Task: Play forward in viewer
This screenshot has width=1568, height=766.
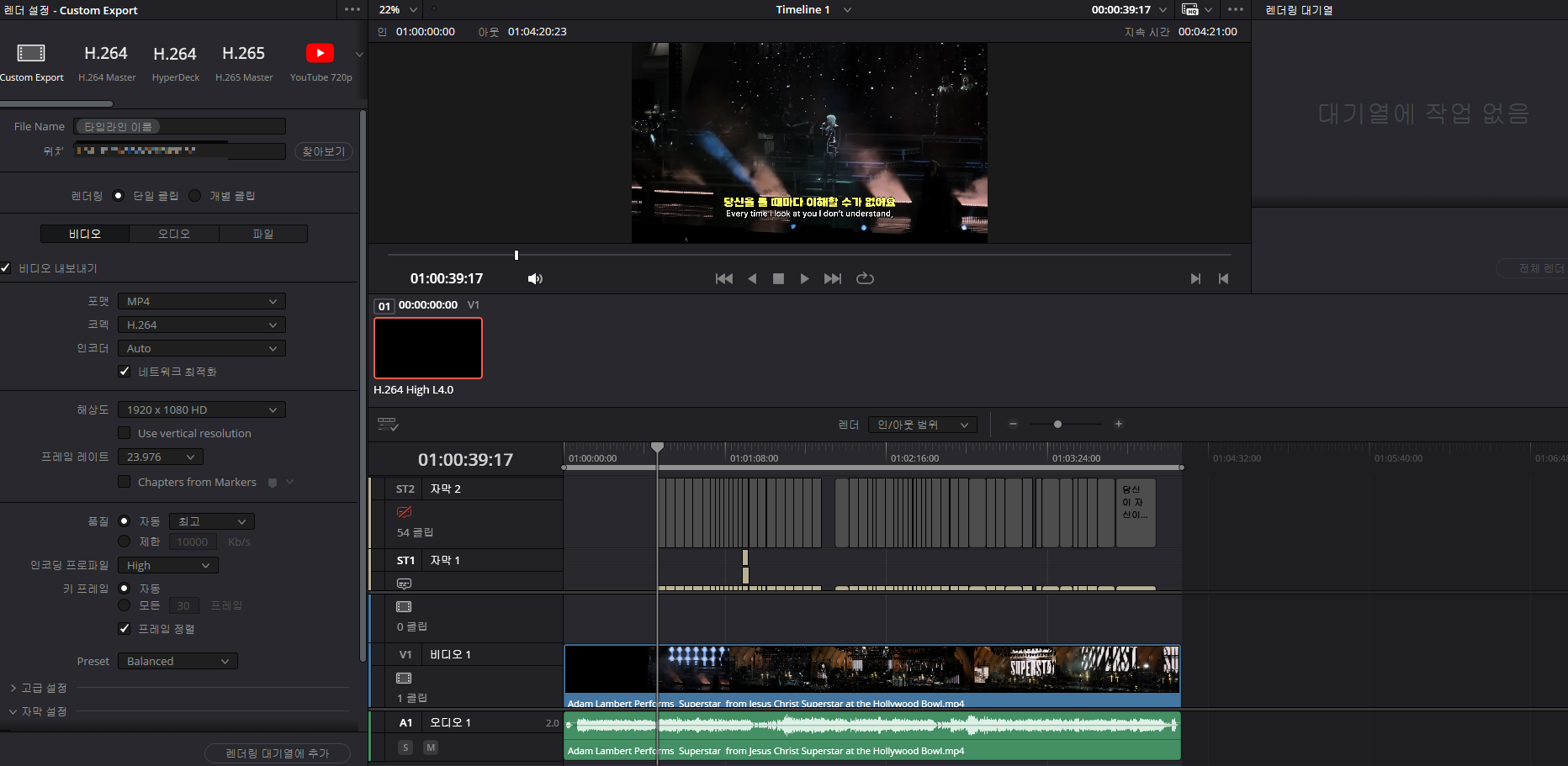Action: point(804,278)
